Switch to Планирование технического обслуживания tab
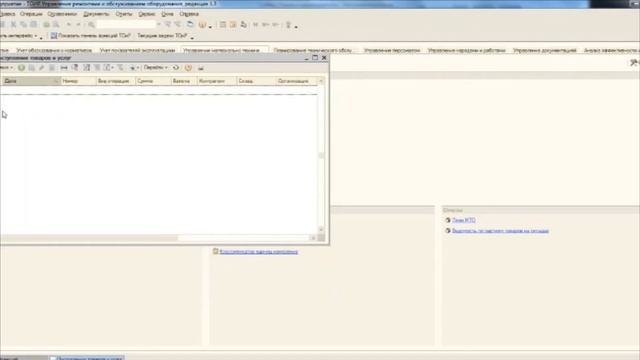Image resolution: width=640 pixels, height=360 pixels. pyautogui.click(x=313, y=50)
